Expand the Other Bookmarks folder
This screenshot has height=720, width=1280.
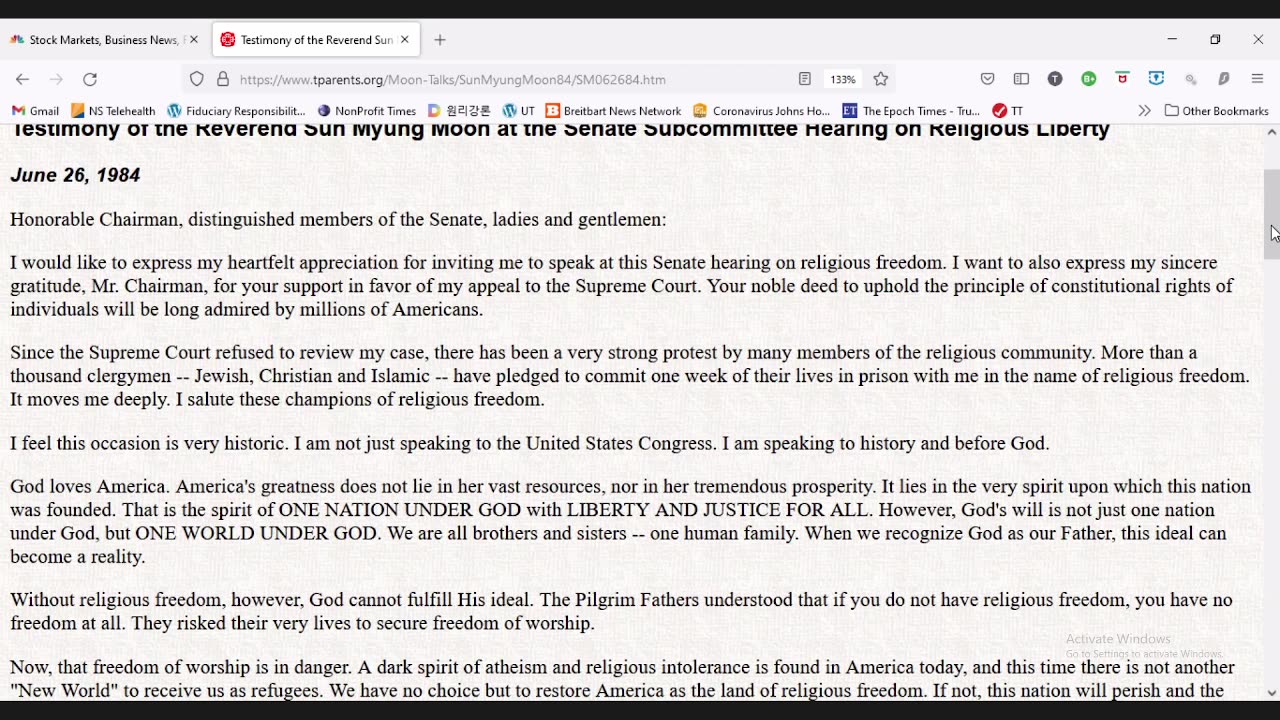pyautogui.click(x=1216, y=111)
